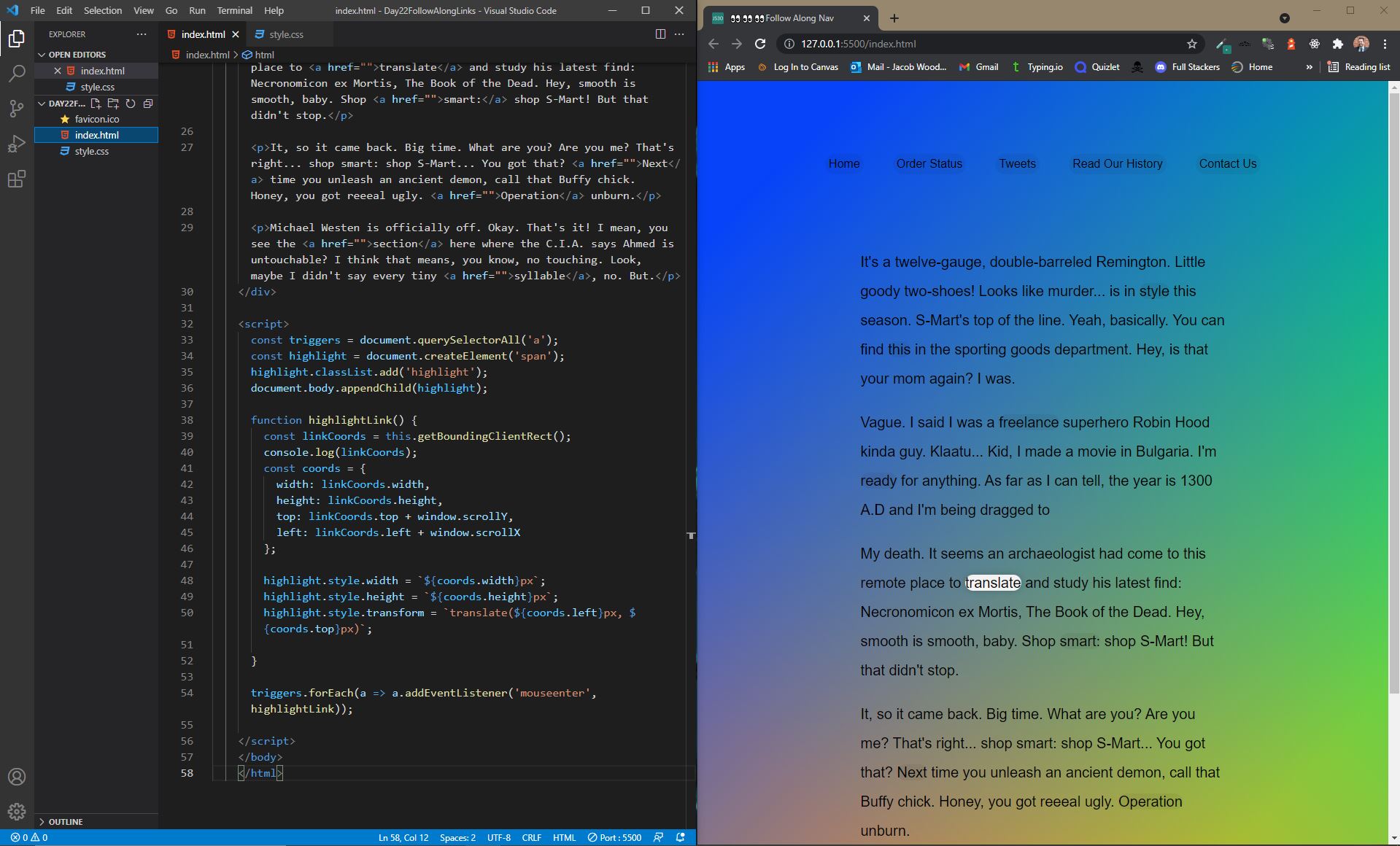Screen dimensions: 1400x846
Task: Open Run and Debug view
Action: pos(16,144)
